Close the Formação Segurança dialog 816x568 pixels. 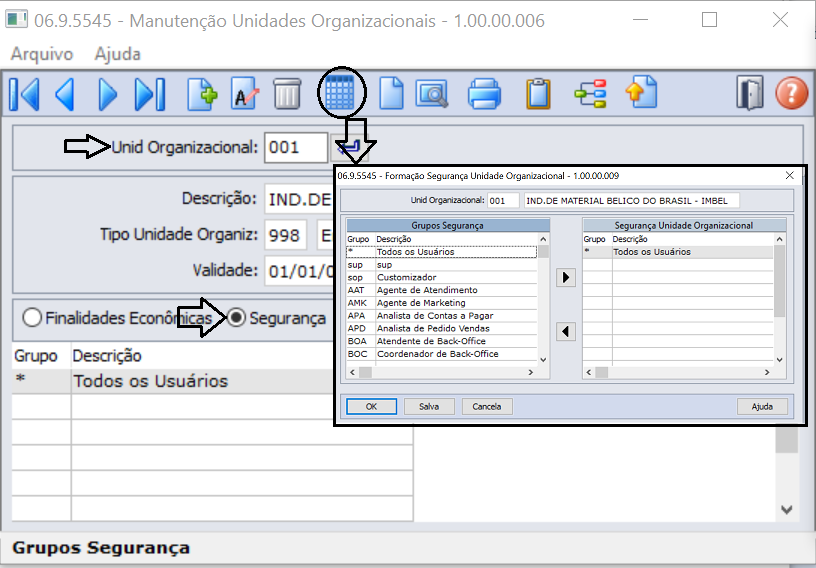click(789, 175)
